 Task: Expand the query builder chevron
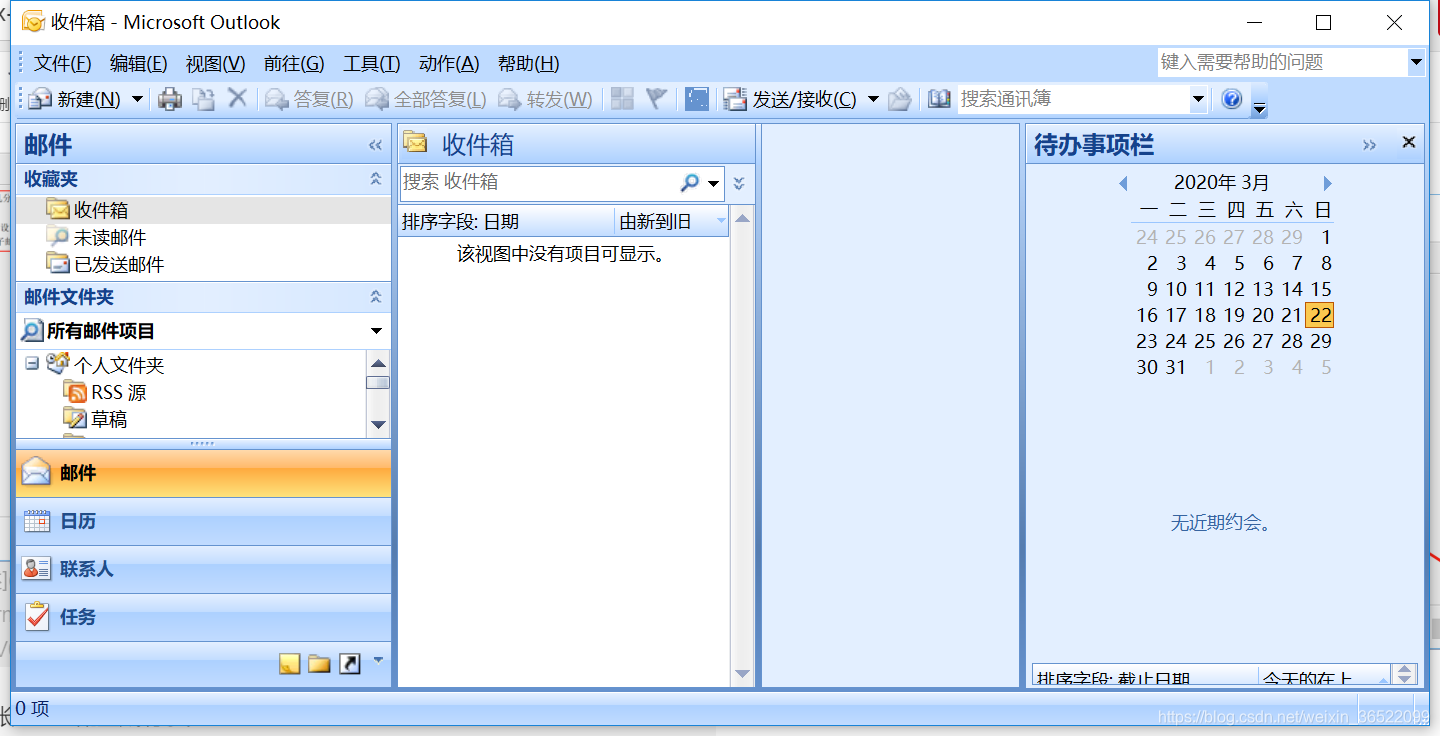point(739,183)
